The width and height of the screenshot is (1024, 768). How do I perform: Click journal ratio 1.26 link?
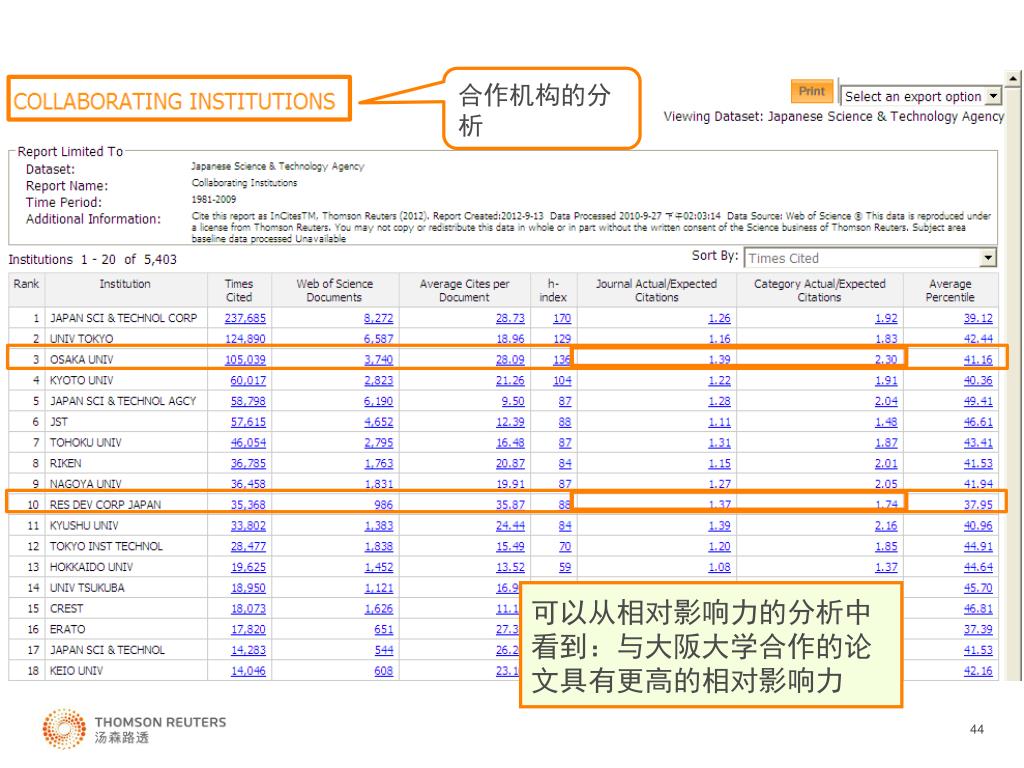coord(720,318)
